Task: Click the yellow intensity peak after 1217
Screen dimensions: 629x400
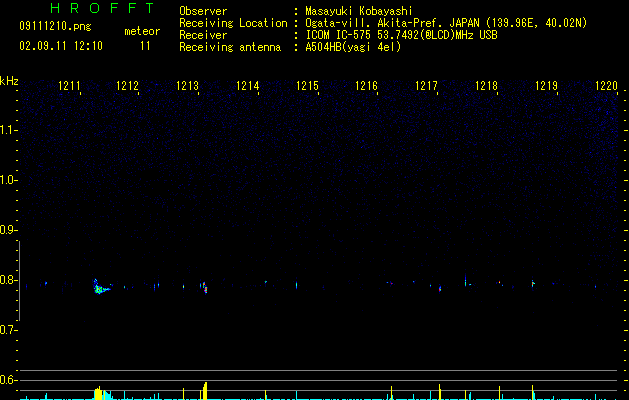Action: [440, 392]
